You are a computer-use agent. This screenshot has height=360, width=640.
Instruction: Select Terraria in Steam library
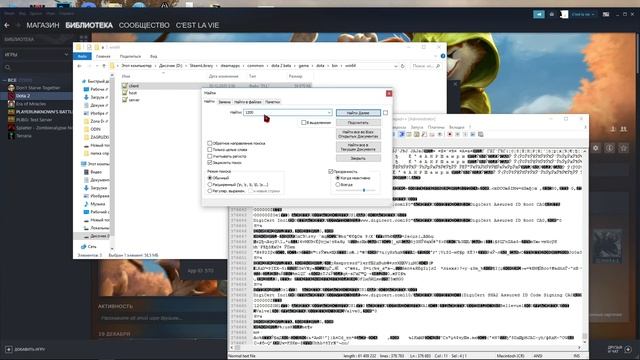pos(23,136)
